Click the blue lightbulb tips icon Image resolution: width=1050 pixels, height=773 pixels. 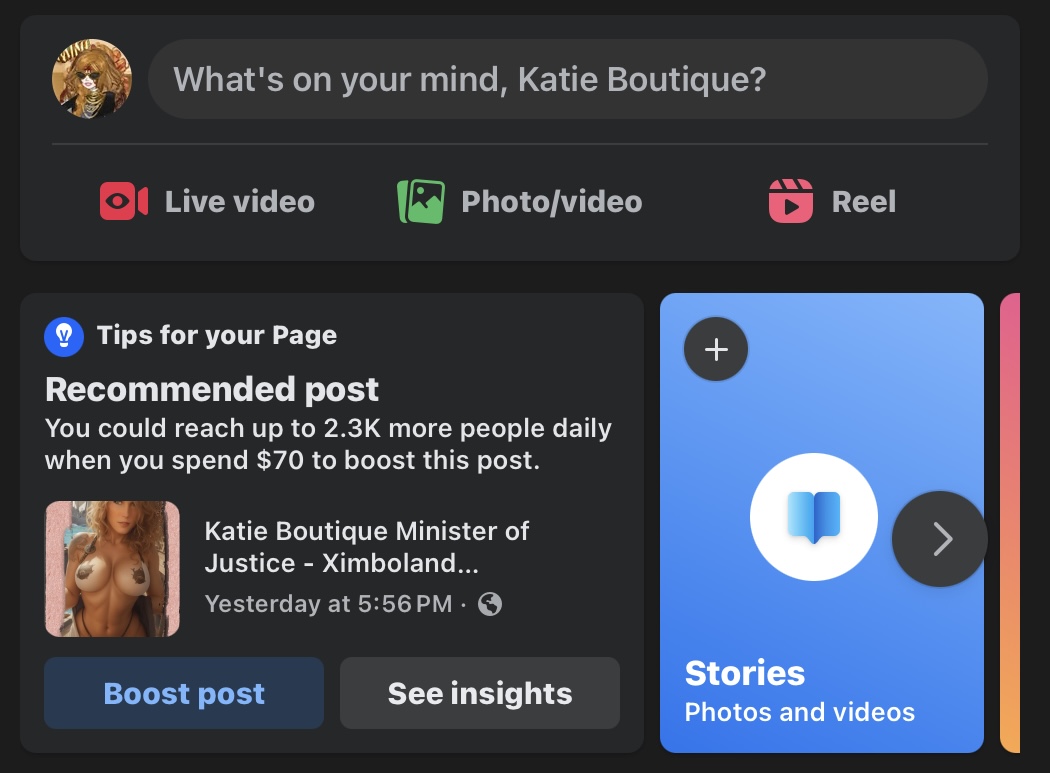pos(64,336)
